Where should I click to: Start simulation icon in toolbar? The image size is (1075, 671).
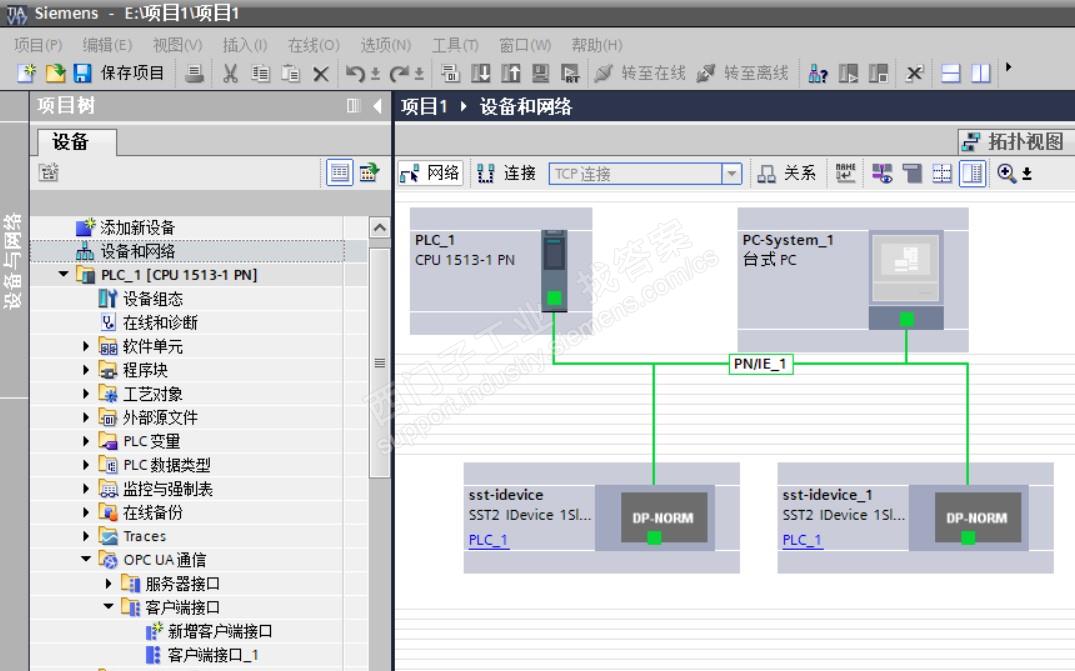[x=541, y=73]
